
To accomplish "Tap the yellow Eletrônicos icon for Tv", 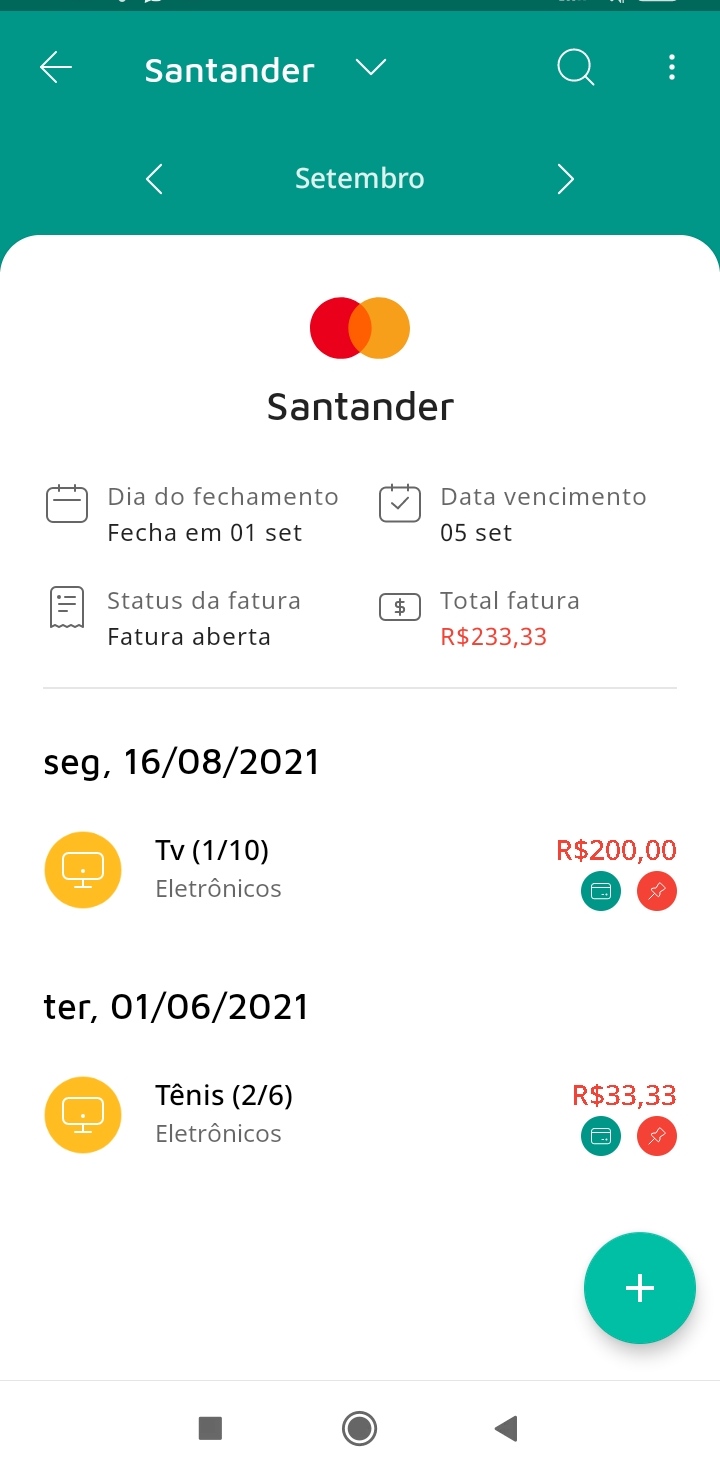I will pos(83,870).
